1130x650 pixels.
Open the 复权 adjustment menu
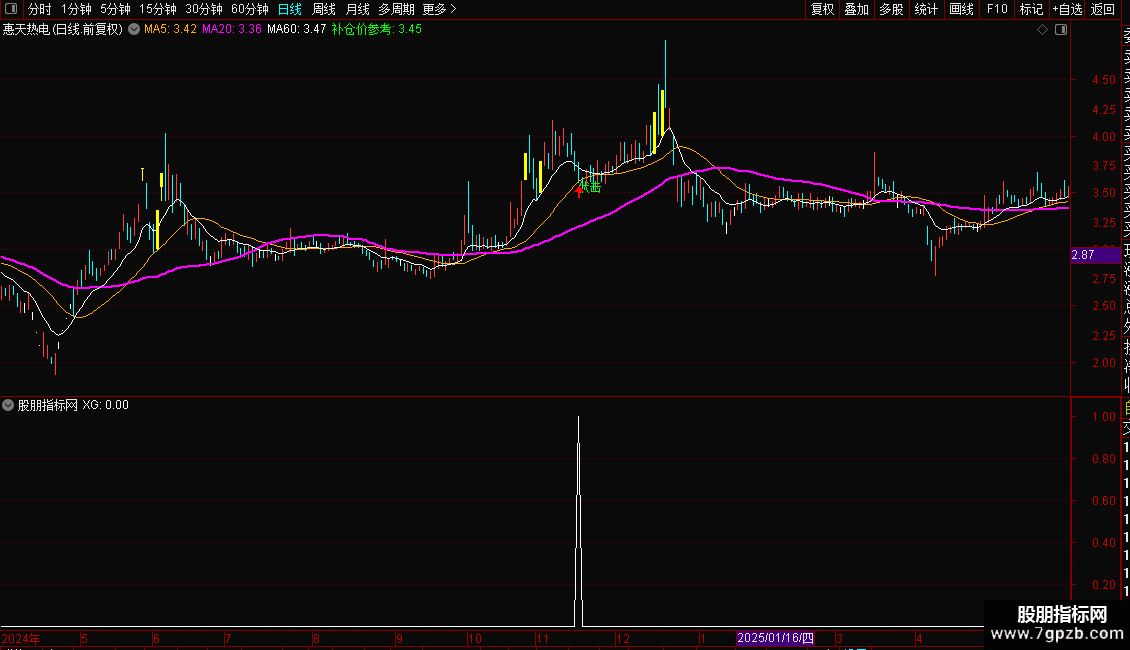(822, 9)
